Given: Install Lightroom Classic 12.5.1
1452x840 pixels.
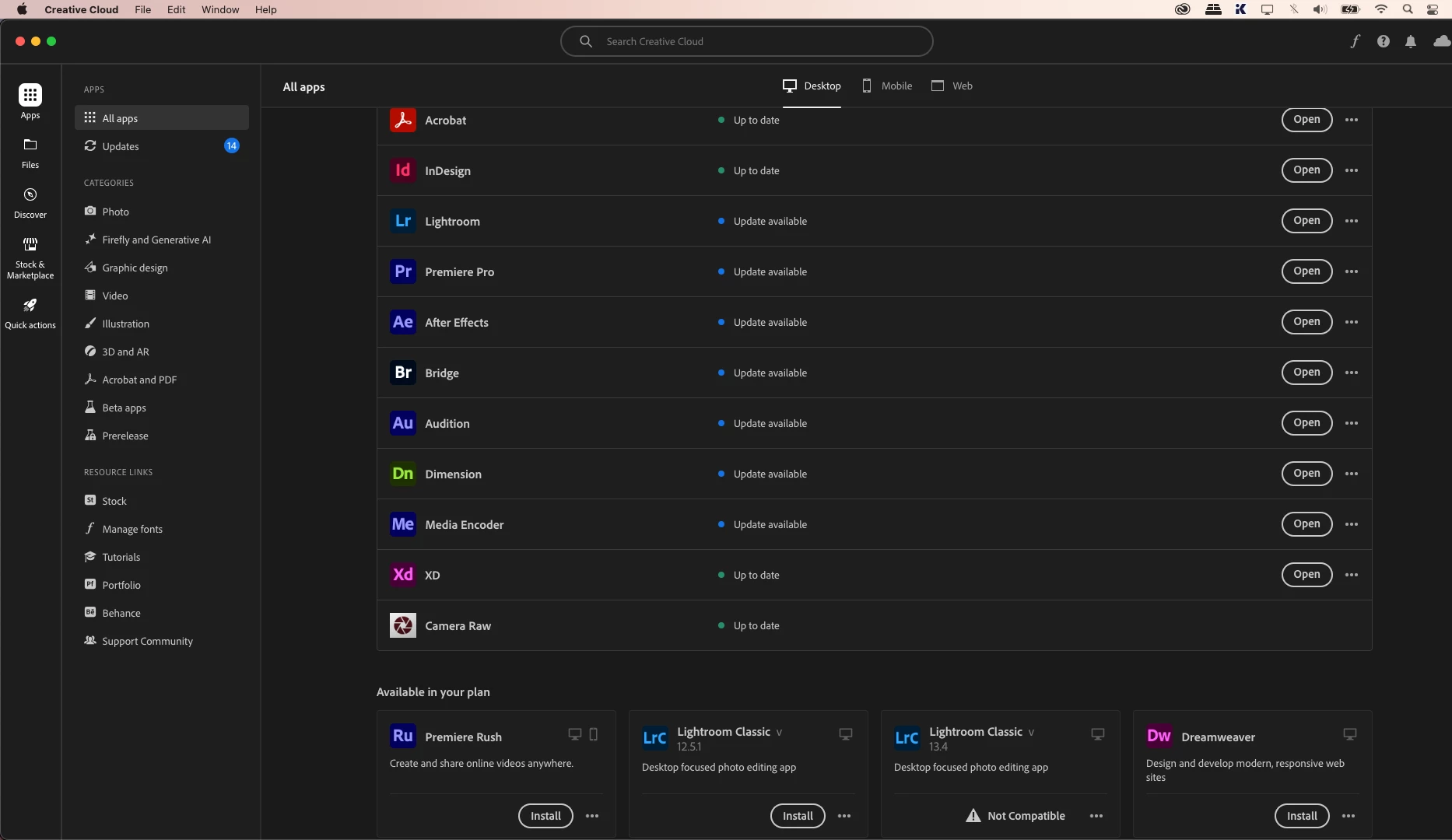Looking at the screenshot, I should pyautogui.click(x=798, y=816).
